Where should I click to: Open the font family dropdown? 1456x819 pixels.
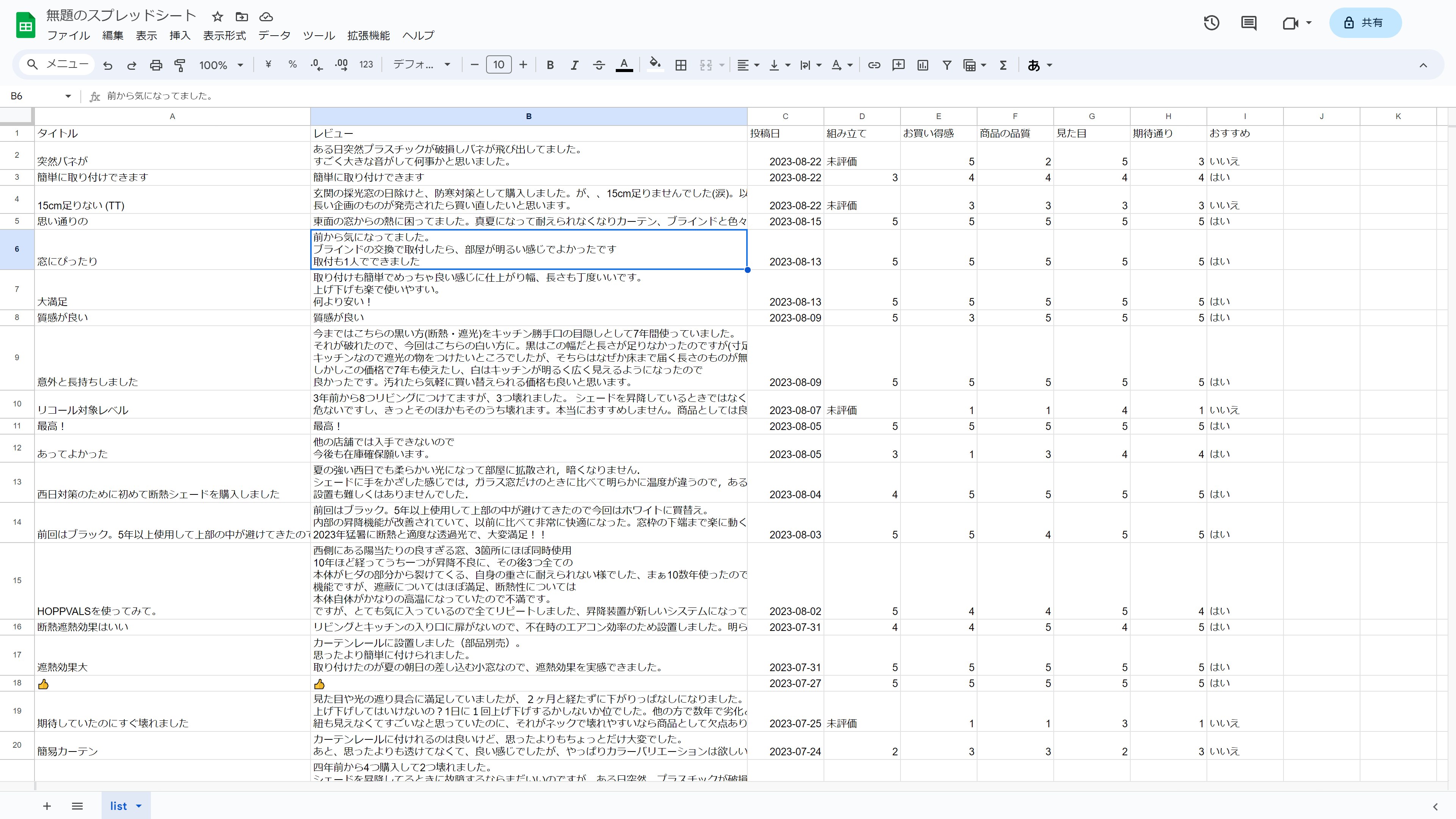pos(422,65)
